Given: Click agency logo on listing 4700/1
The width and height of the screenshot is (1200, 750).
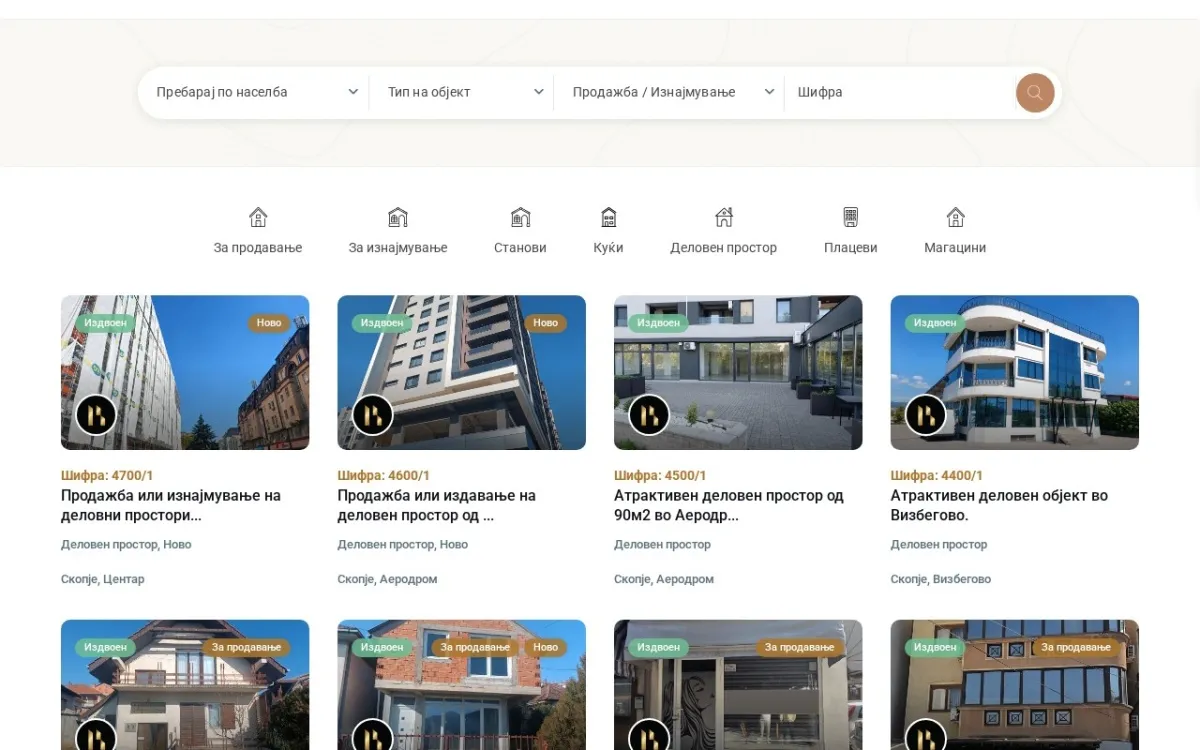Looking at the screenshot, I should pyautogui.click(x=96, y=415).
